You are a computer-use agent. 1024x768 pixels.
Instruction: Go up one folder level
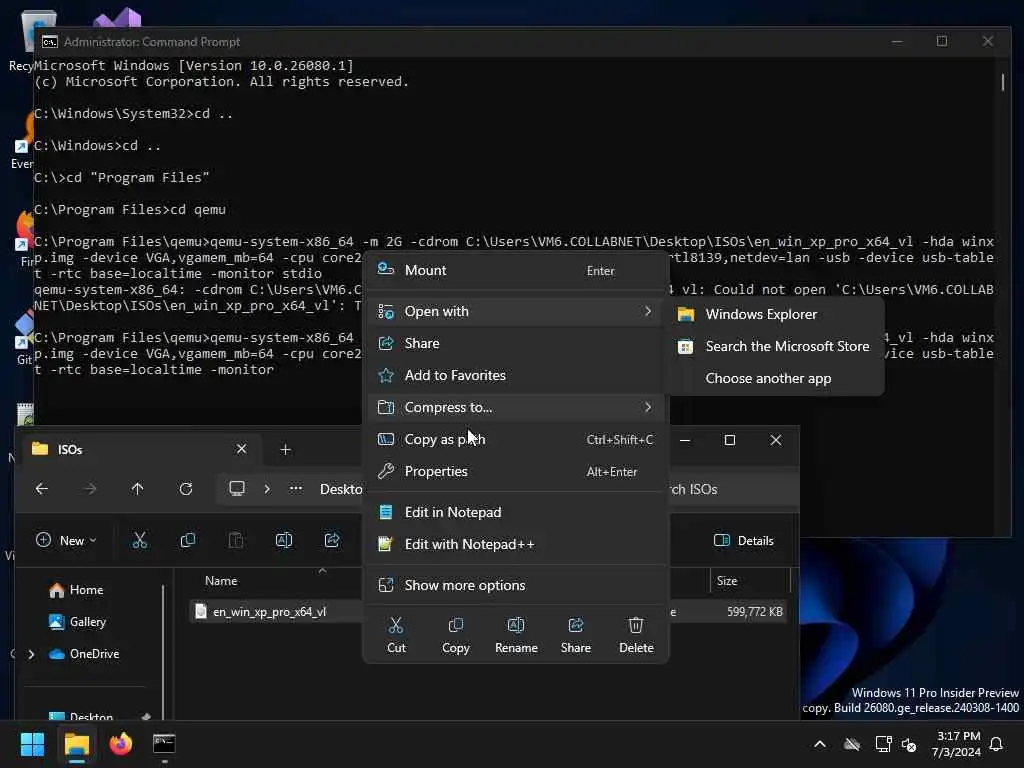coord(137,489)
